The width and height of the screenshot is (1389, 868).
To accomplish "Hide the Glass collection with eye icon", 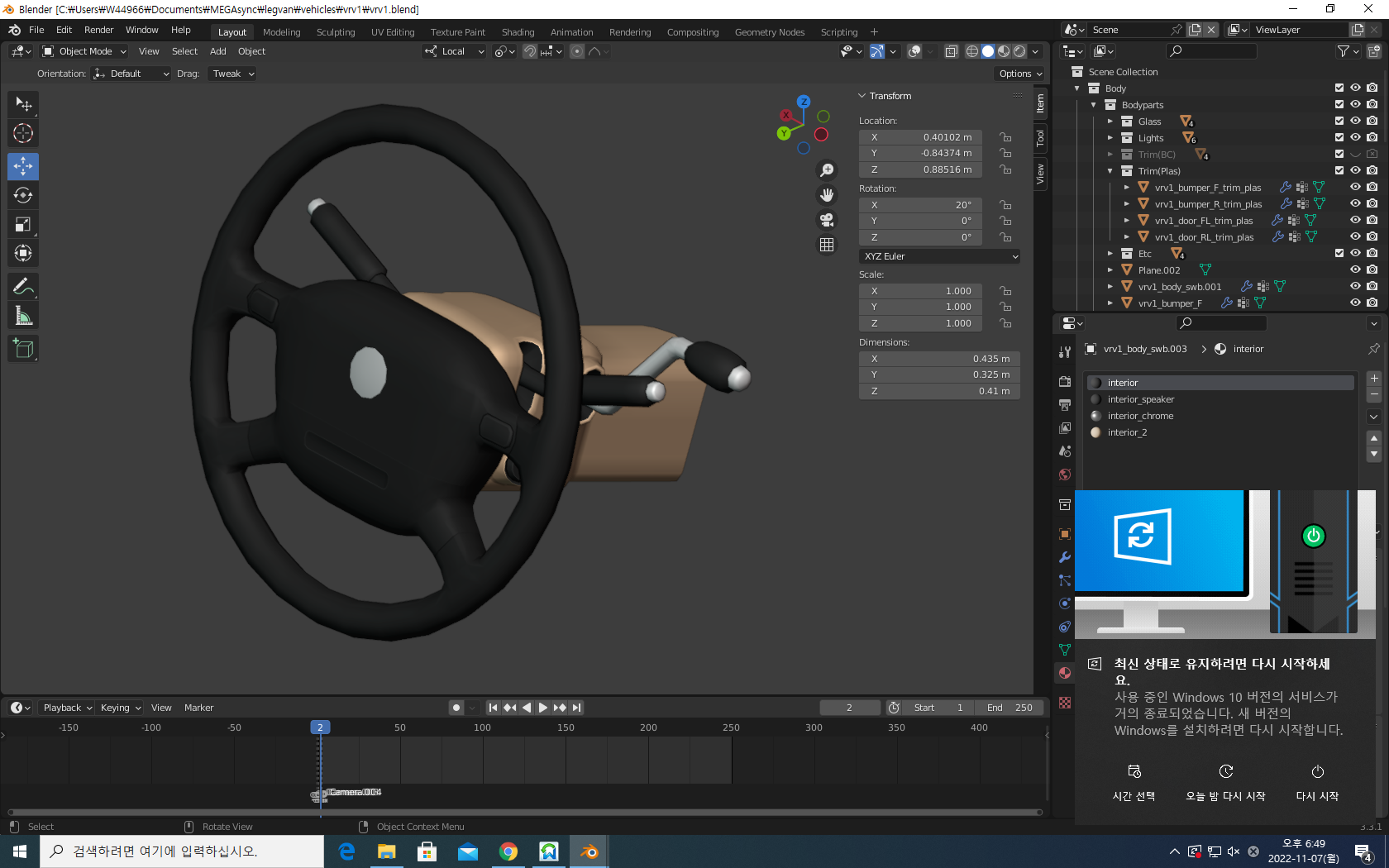I will pyautogui.click(x=1355, y=122).
